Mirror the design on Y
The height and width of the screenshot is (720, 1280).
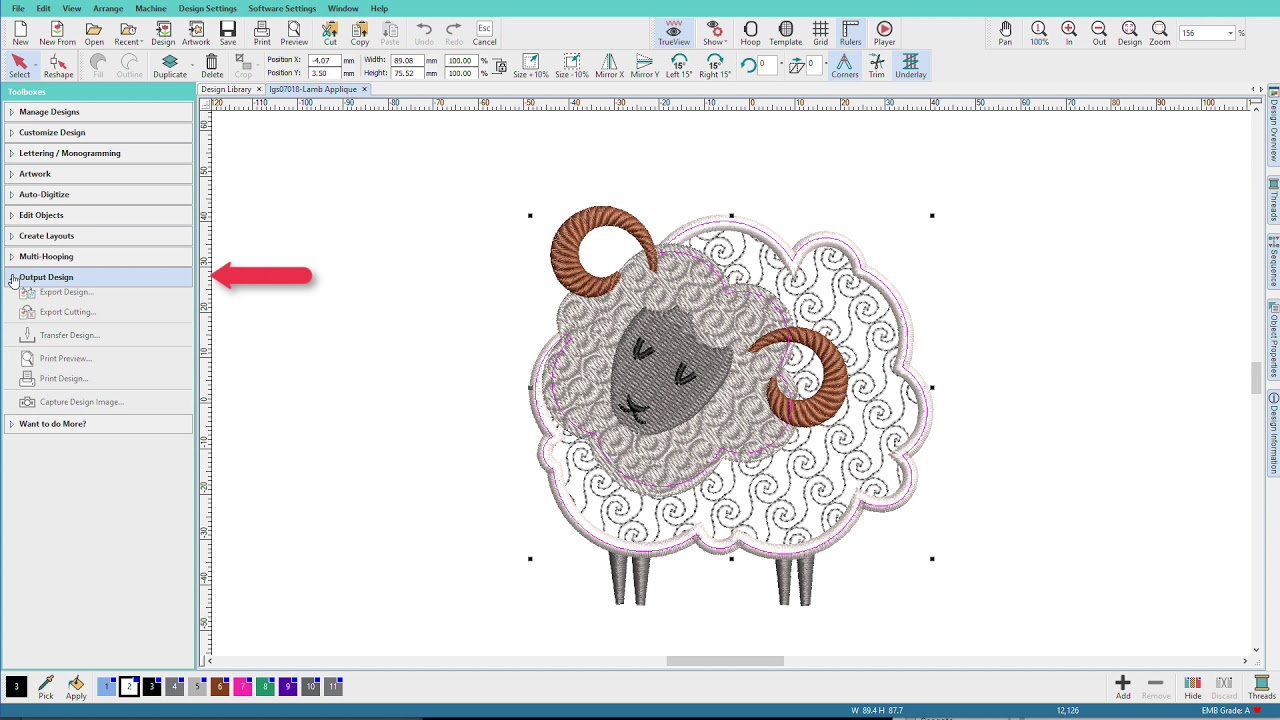(x=645, y=67)
